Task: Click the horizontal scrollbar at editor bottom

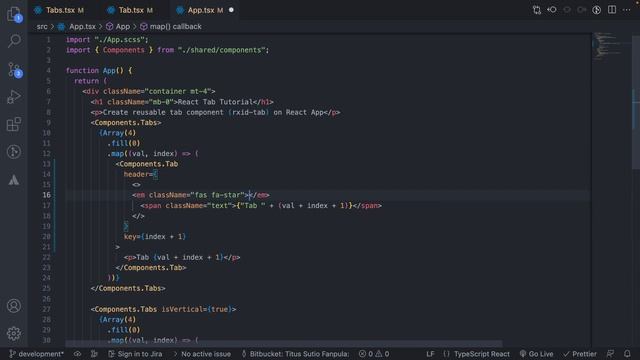Action: (284, 344)
